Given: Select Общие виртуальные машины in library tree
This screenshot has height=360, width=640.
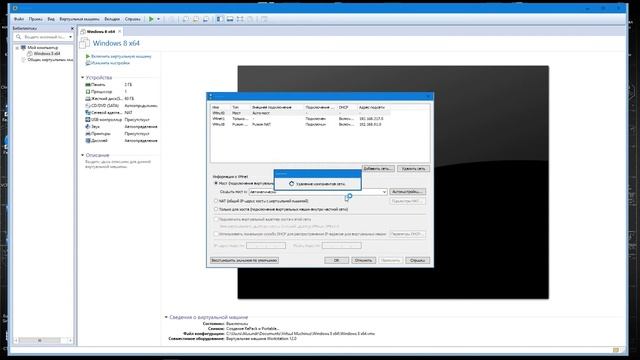Looking at the screenshot, I should (50, 60).
